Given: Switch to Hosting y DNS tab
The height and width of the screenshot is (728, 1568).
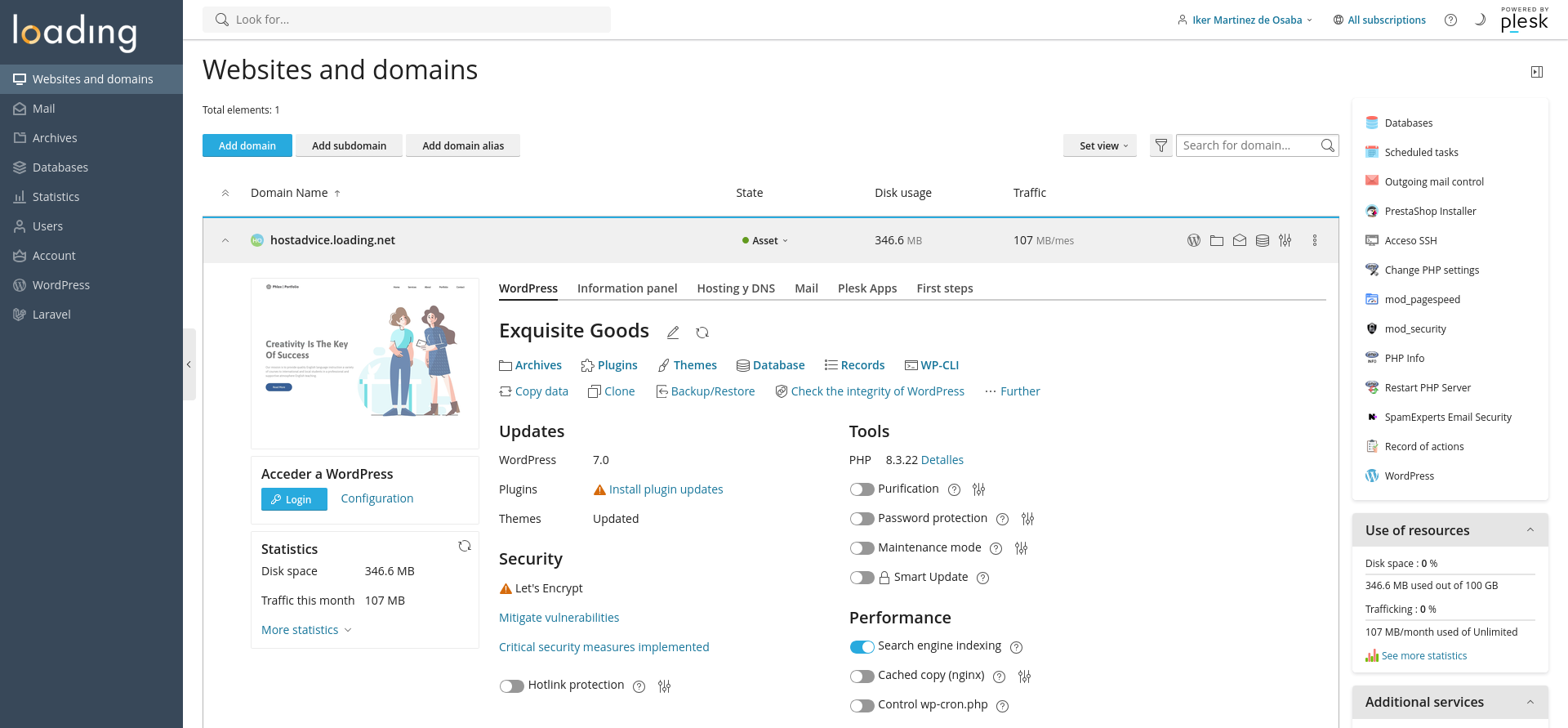Looking at the screenshot, I should click(736, 288).
